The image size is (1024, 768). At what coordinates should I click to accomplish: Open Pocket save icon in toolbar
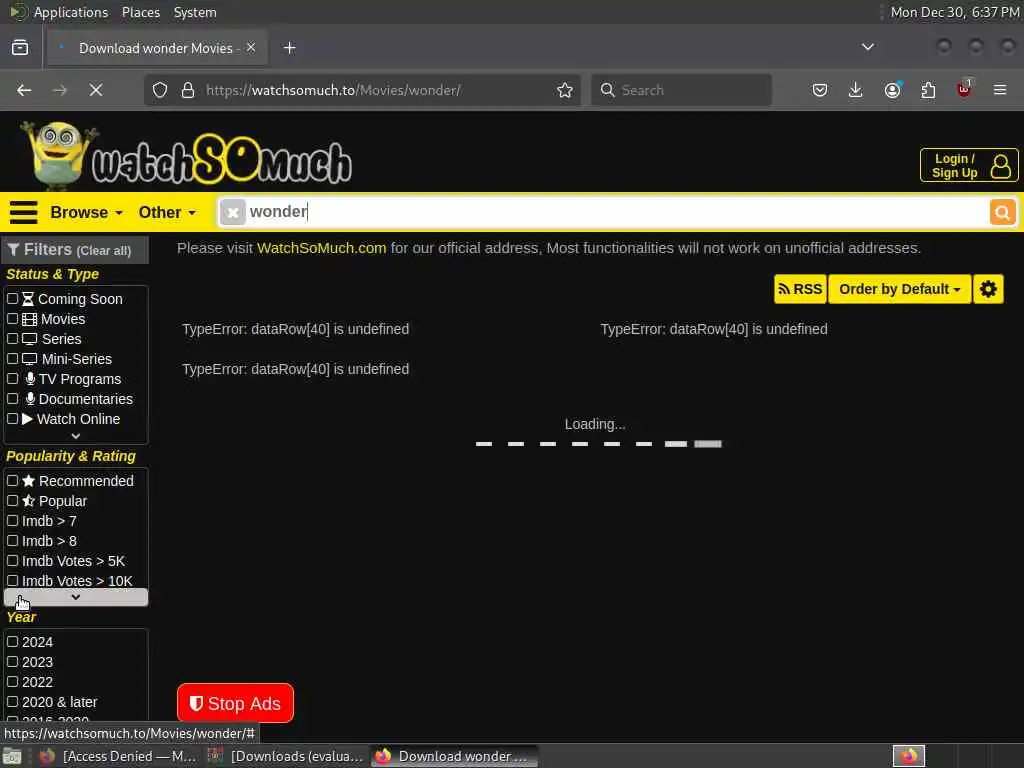point(820,90)
